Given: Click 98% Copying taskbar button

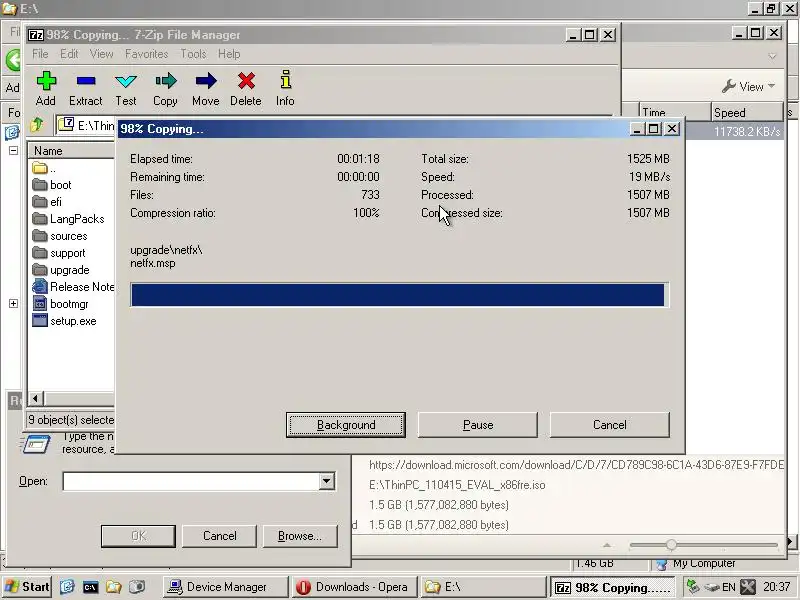Looking at the screenshot, I should [613, 587].
